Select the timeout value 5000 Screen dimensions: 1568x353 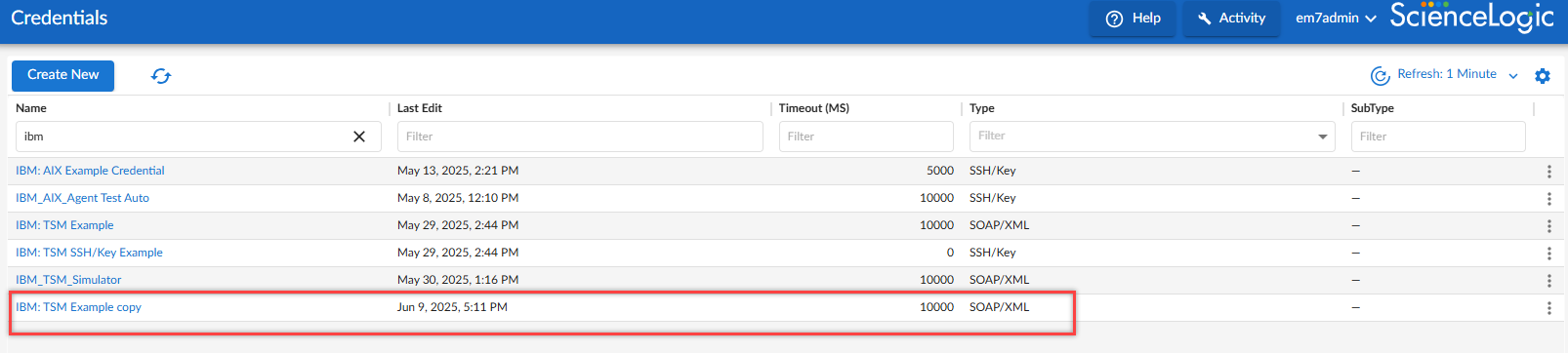point(940,171)
